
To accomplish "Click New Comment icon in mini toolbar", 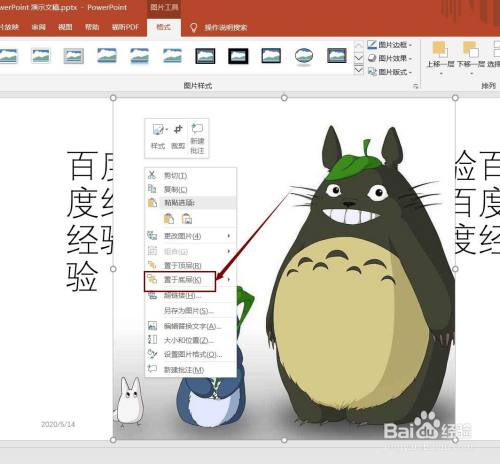I will click(x=197, y=139).
